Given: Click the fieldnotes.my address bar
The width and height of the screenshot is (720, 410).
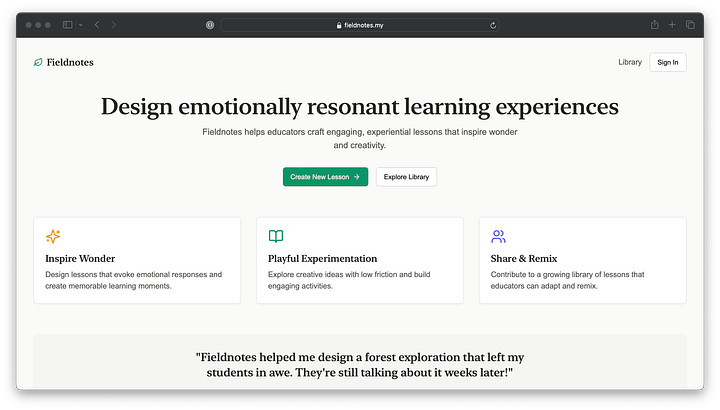Looking at the screenshot, I should coord(360,25).
